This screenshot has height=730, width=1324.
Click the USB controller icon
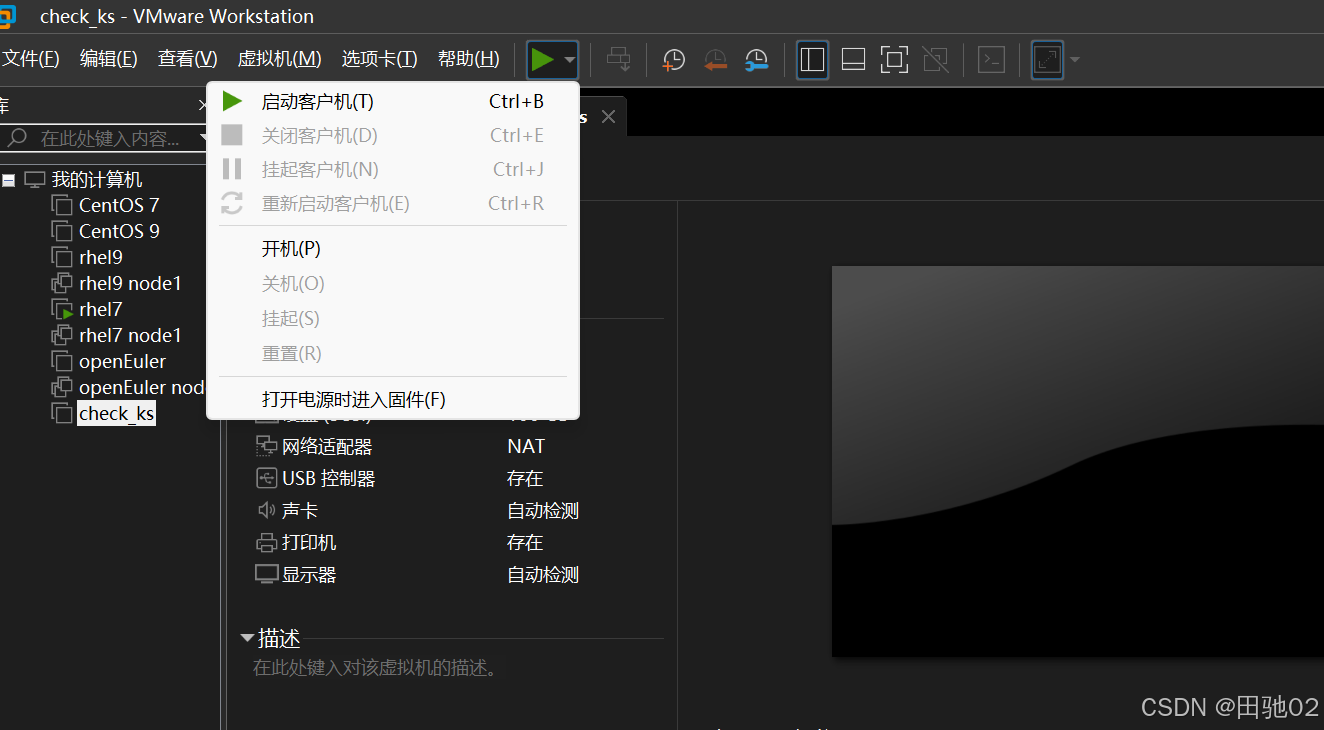tap(266, 478)
